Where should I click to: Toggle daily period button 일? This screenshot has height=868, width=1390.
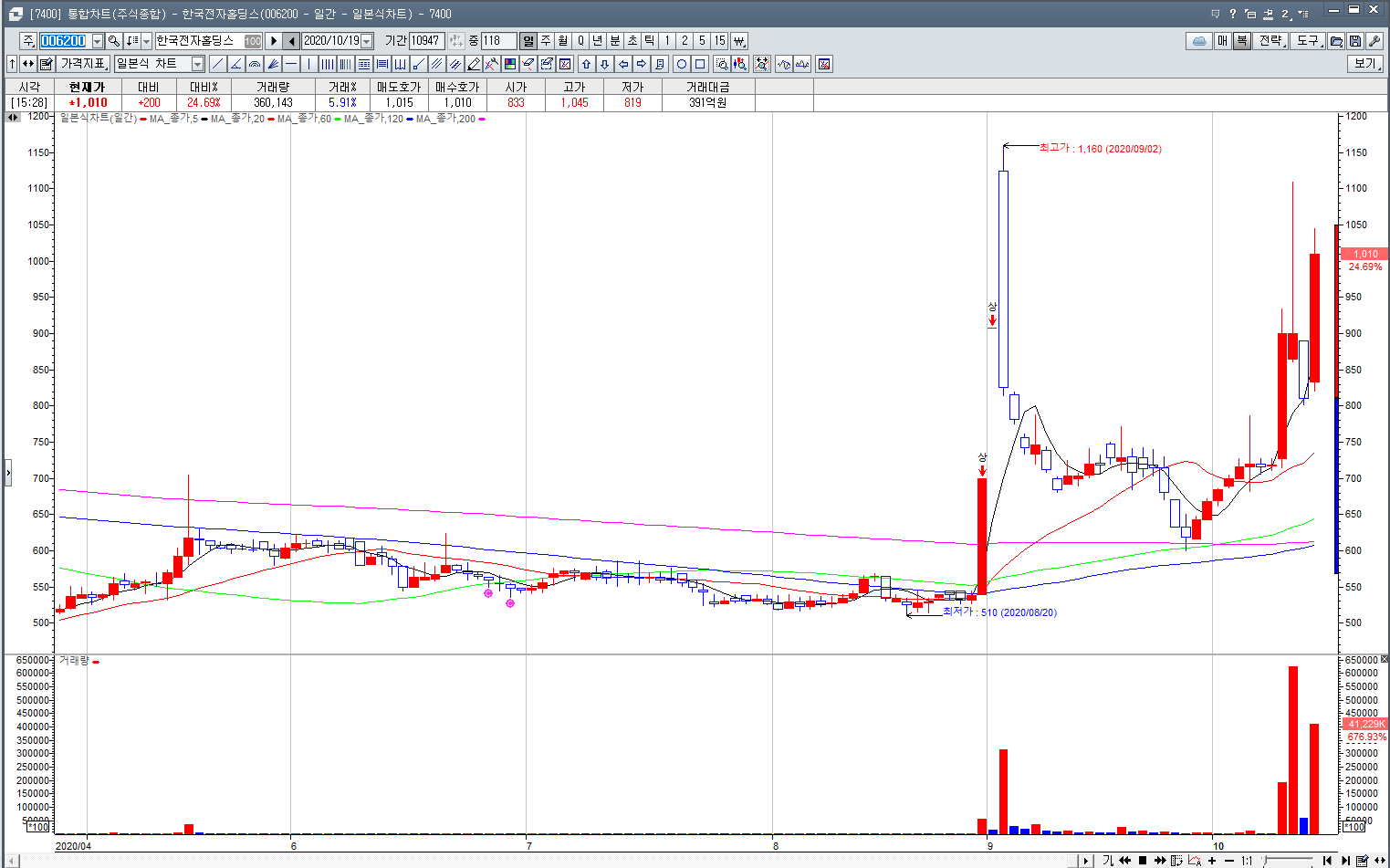[x=528, y=41]
